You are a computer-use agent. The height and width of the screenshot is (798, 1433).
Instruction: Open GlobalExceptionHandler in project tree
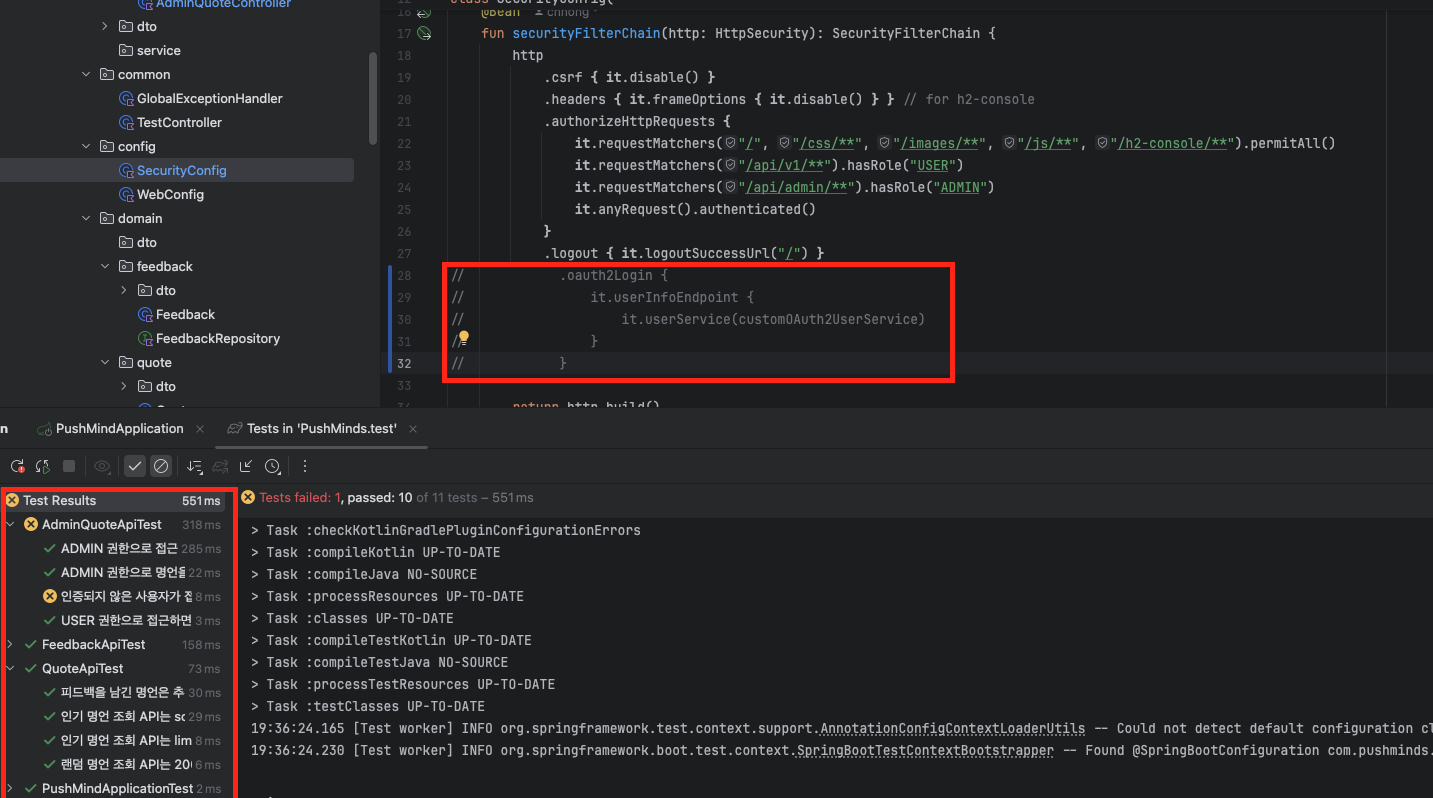coord(209,98)
